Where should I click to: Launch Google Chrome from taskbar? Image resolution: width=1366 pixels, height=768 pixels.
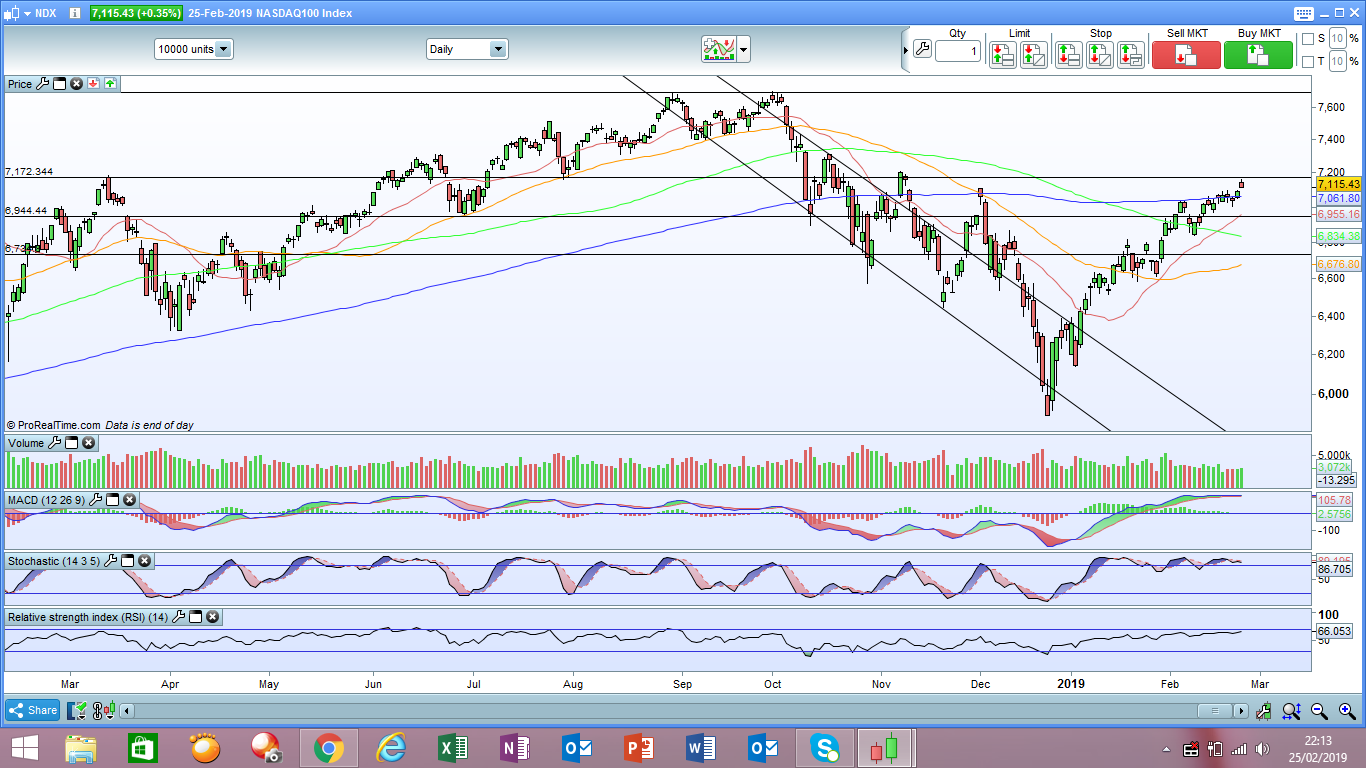tap(328, 748)
